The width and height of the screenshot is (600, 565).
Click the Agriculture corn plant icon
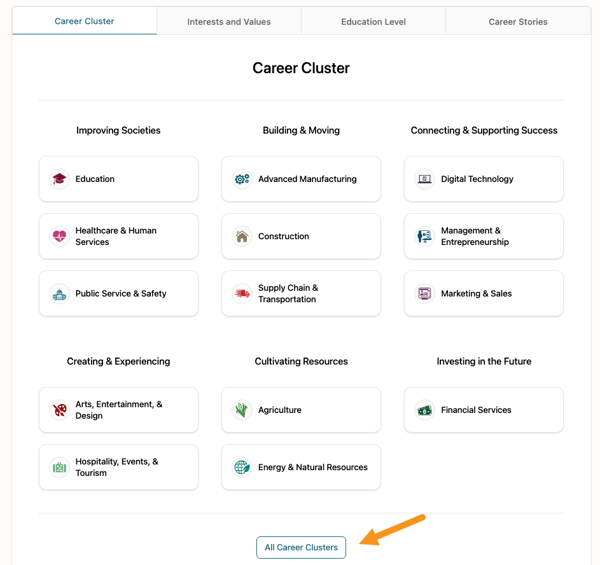pyautogui.click(x=242, y=410)
